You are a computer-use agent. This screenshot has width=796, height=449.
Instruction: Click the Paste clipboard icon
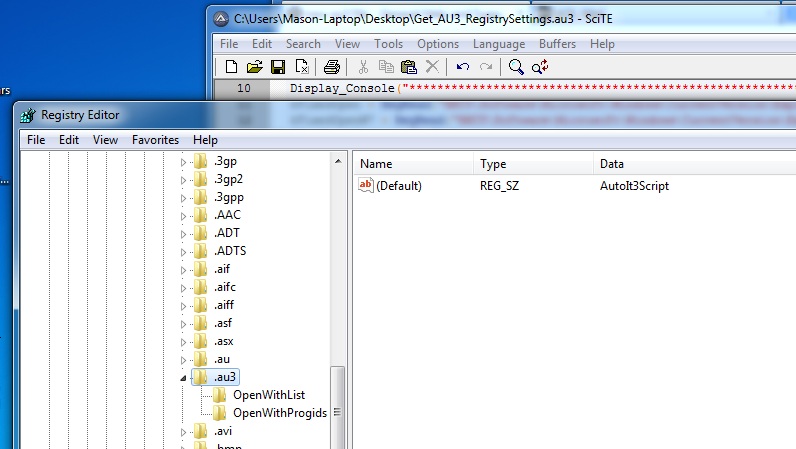408,67
